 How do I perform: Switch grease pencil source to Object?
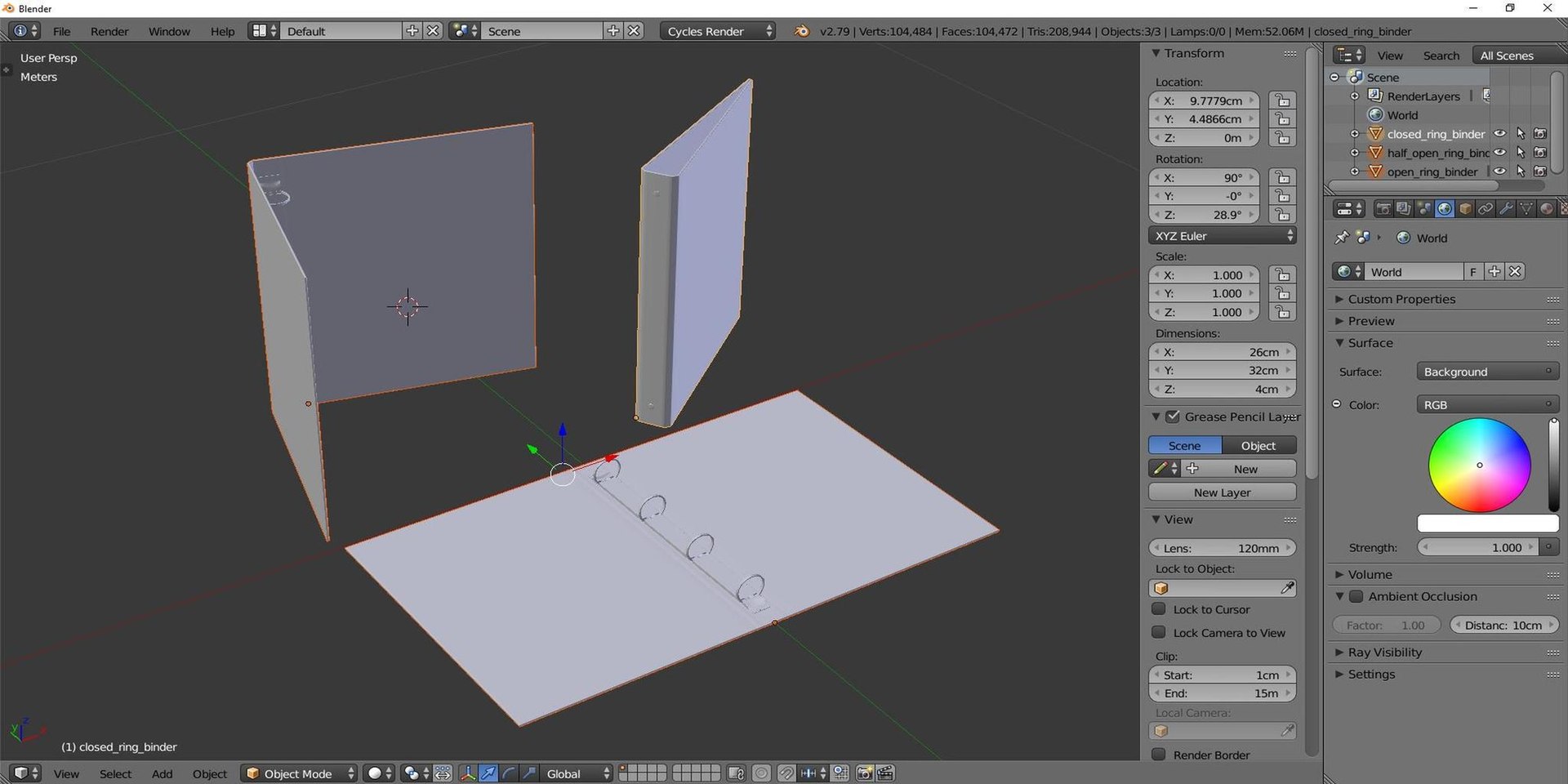tap(1258, 446)
